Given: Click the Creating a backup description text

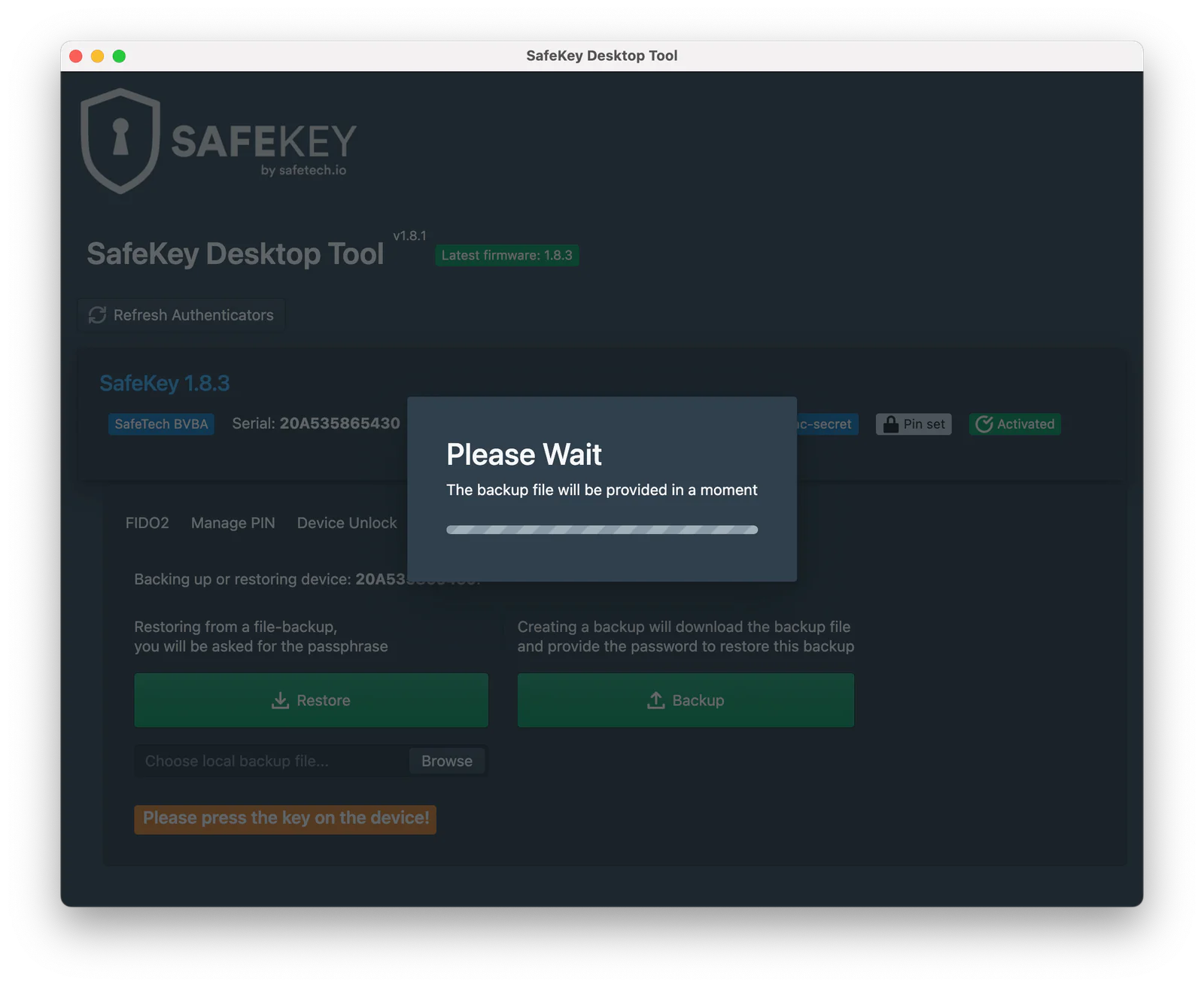Looking at the screenshot, I should 686,636.
